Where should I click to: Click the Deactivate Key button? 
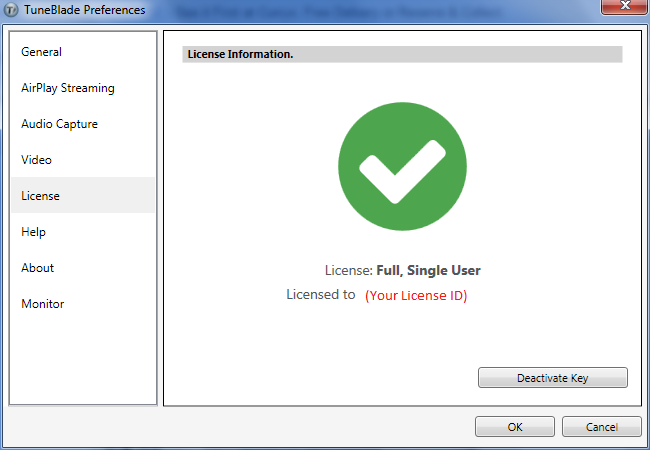point(553,377)
